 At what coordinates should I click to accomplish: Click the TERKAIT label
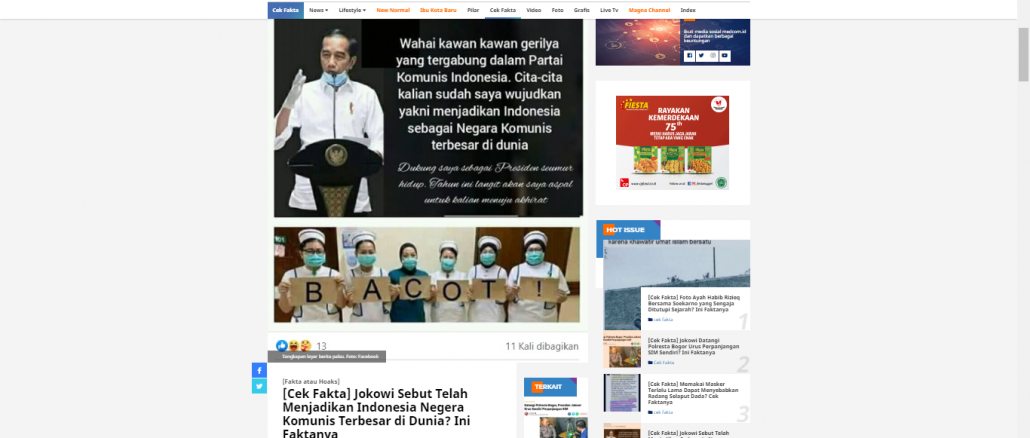tap(550, 387)
